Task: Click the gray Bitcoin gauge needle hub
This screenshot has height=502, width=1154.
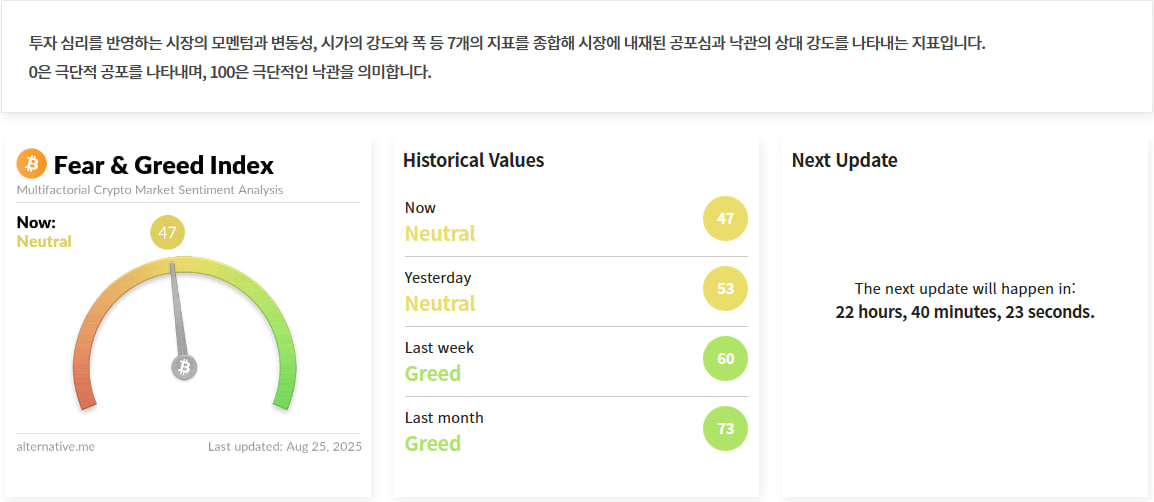Action: pos(185,367)
